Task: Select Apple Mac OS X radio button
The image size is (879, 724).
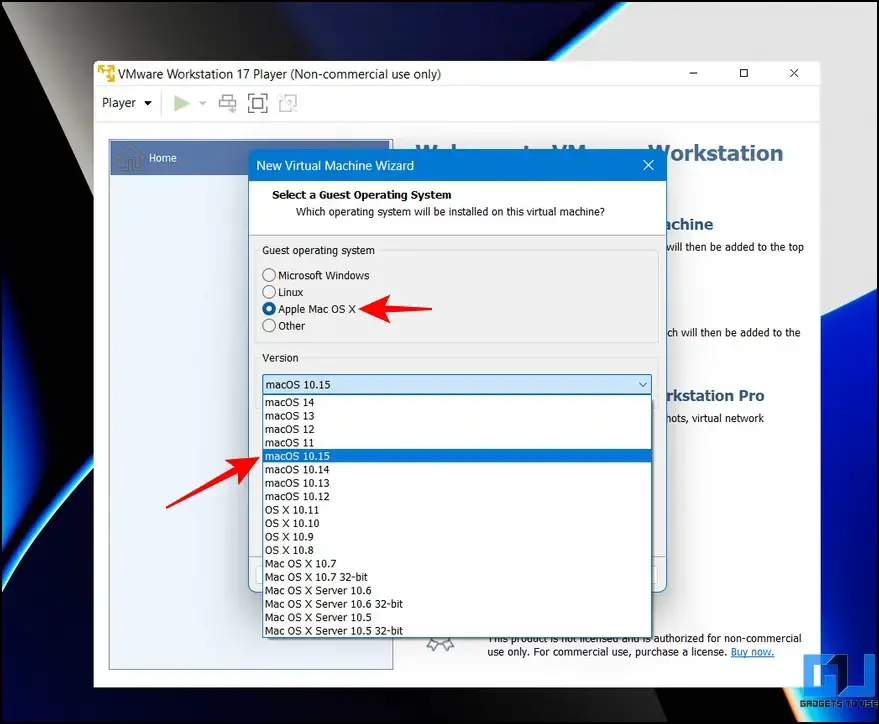Action: click(269, 309)
